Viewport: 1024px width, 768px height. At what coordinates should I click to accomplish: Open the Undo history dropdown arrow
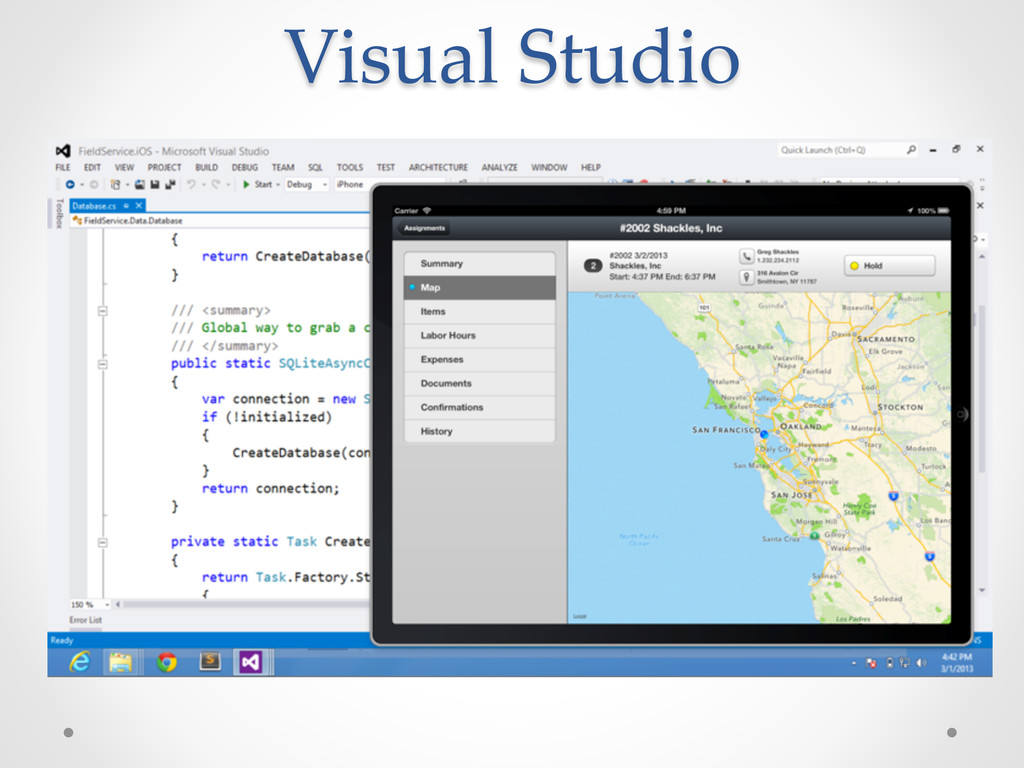coord(204,185)
